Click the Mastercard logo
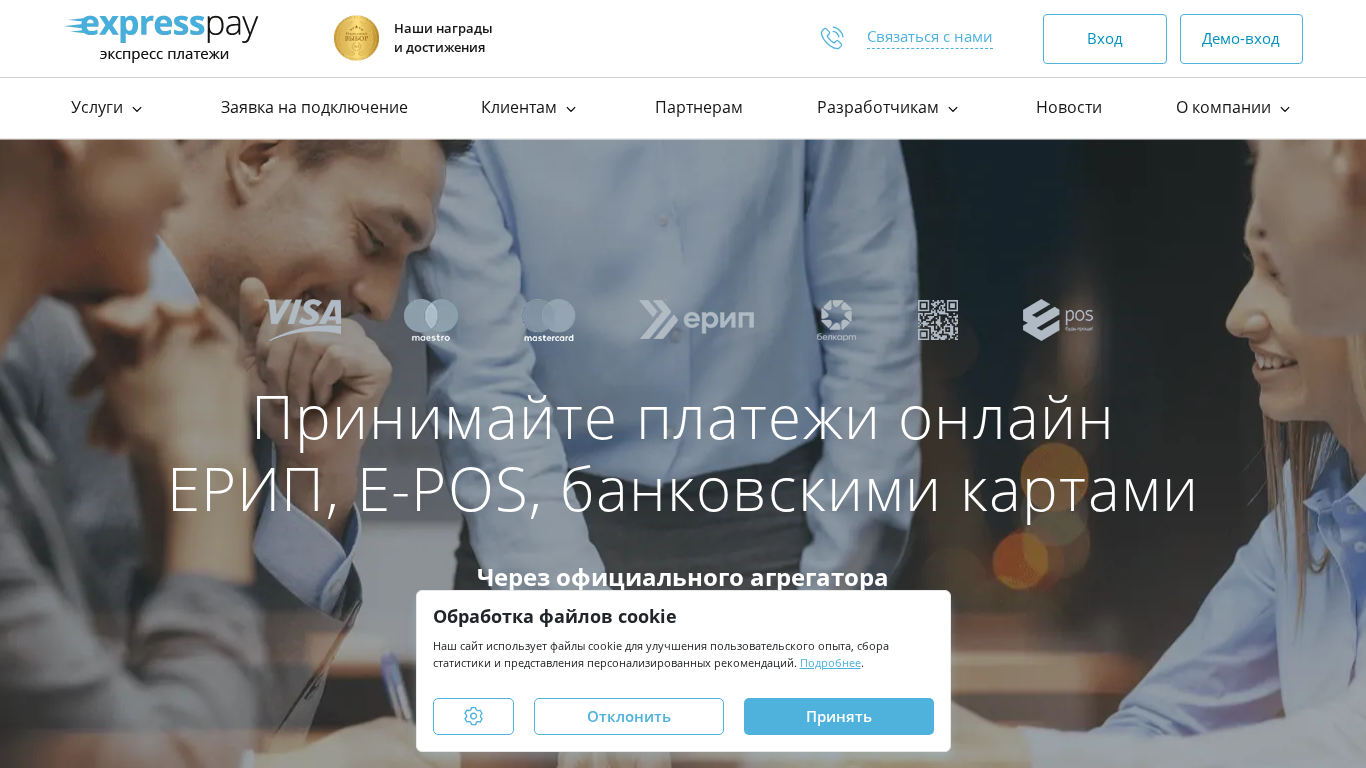This screenshot has width=1366, height=768. point(549,320)
